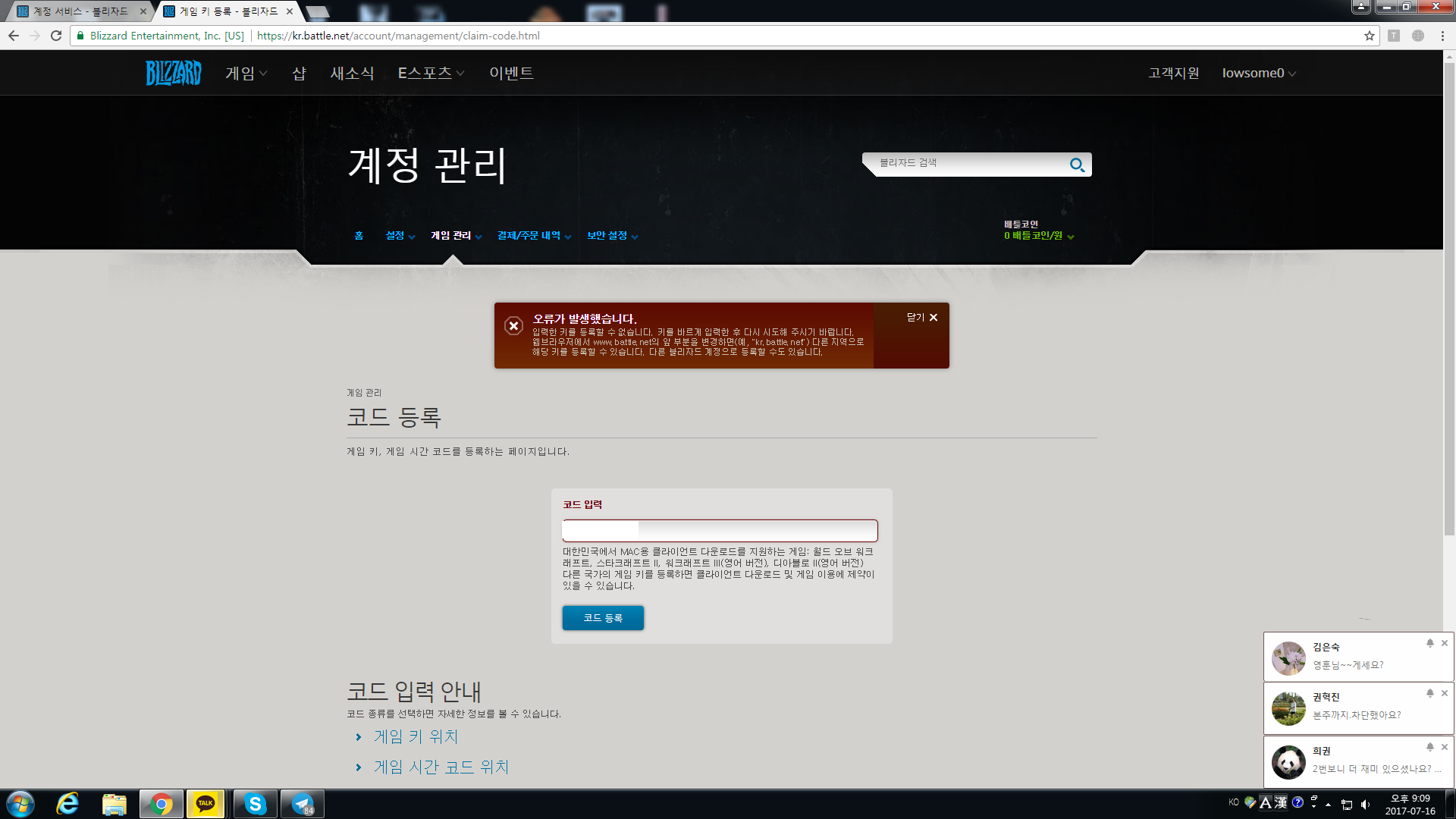Open the new tab button
The width and height of the screenshot is (1456, 819).
(x=318, y=12)
